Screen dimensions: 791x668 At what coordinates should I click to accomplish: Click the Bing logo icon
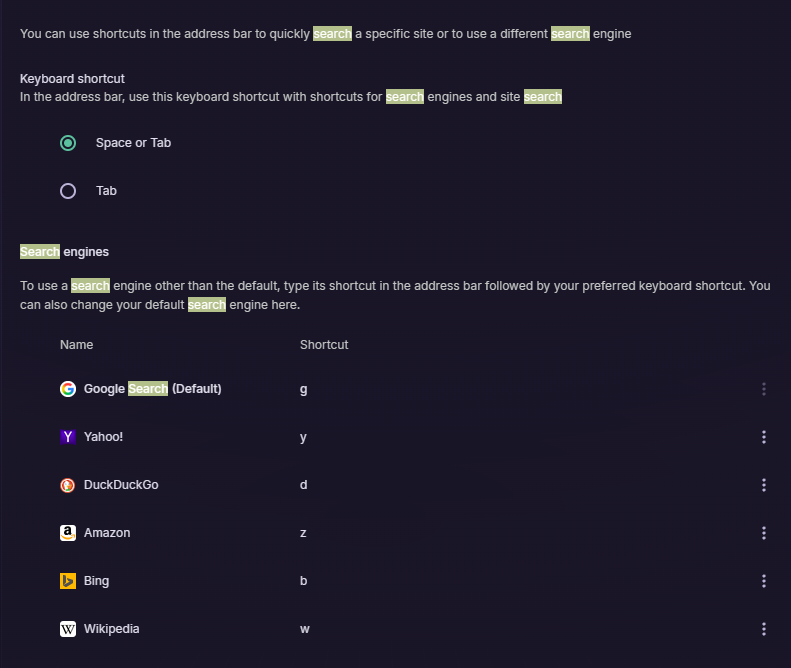point(68,581)
